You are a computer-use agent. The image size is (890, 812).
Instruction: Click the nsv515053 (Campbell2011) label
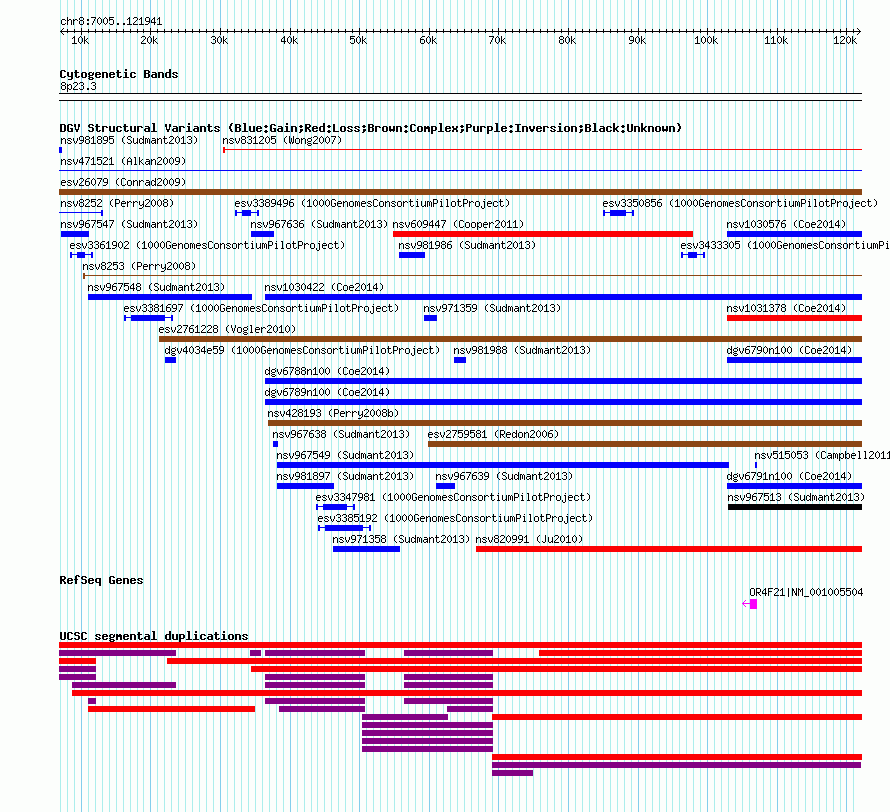(x=822, y=455)
